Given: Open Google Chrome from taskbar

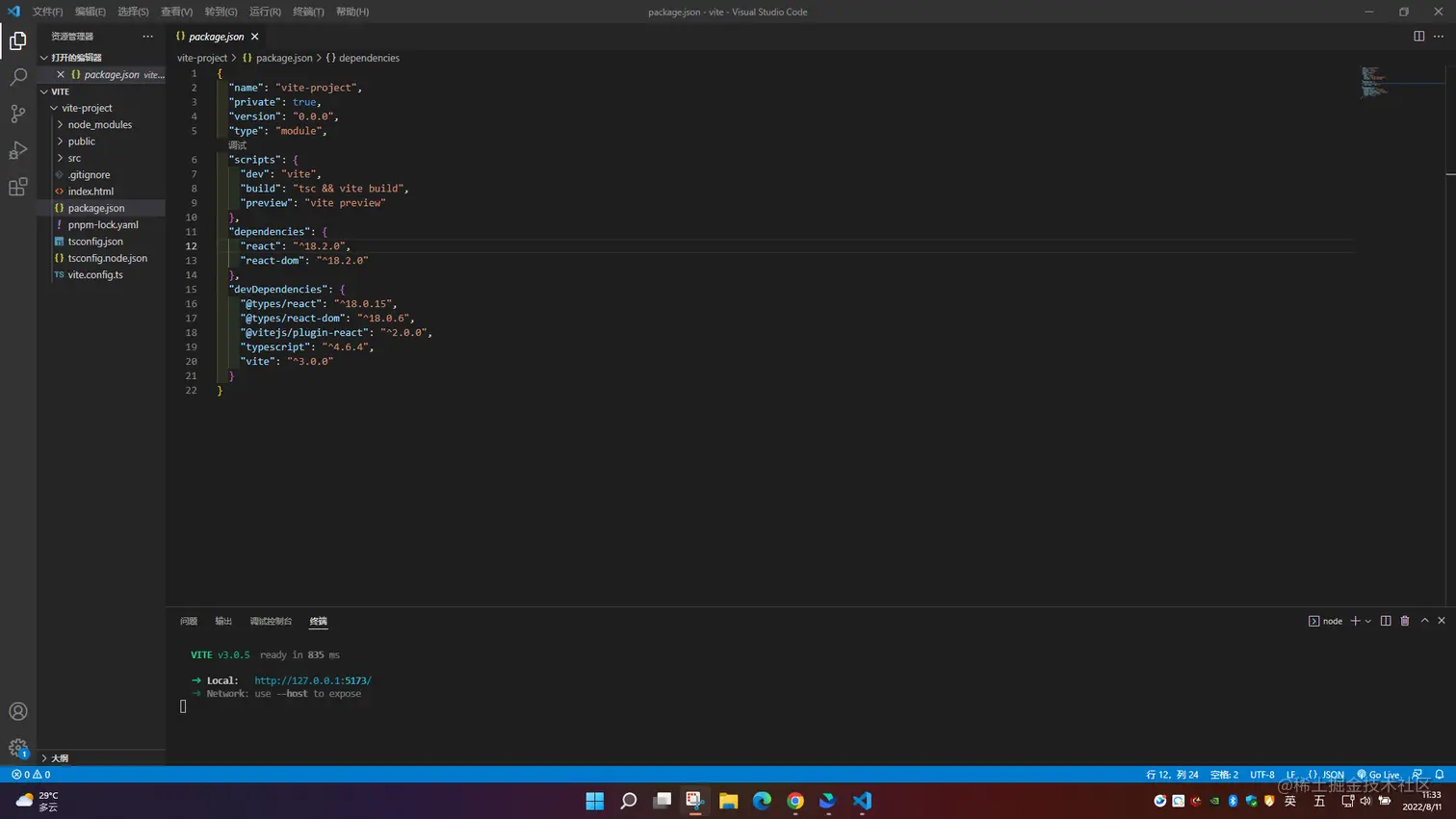Looking at the screenshot, I should (x=795, y=801).
